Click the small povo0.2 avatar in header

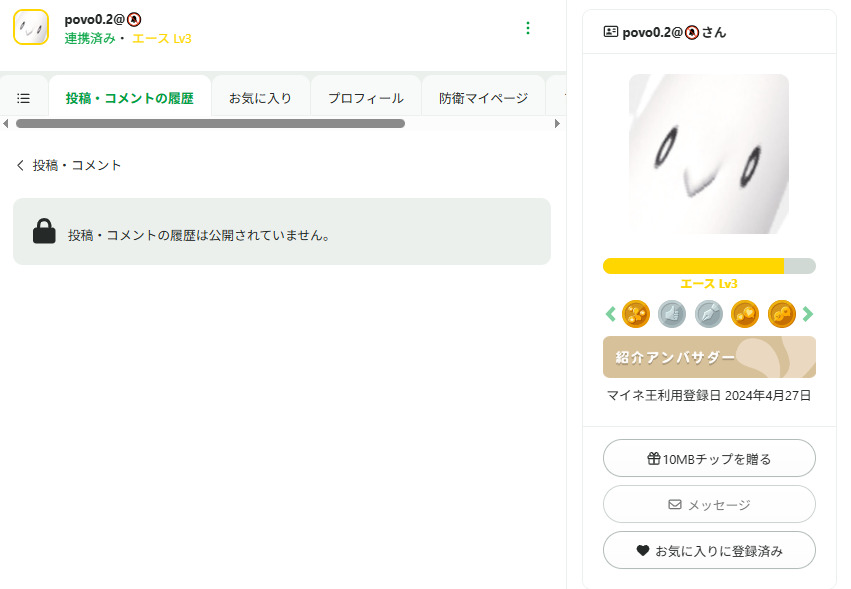point(31,27)
